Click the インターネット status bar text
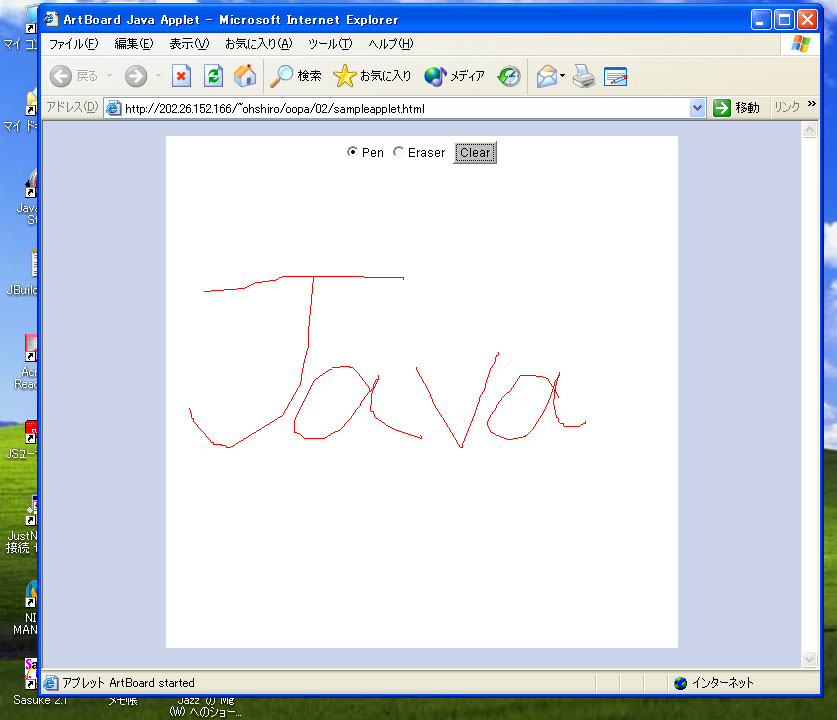Image resolution: width=837 pixels, height=720 pixels. click(x=723, y=683)
